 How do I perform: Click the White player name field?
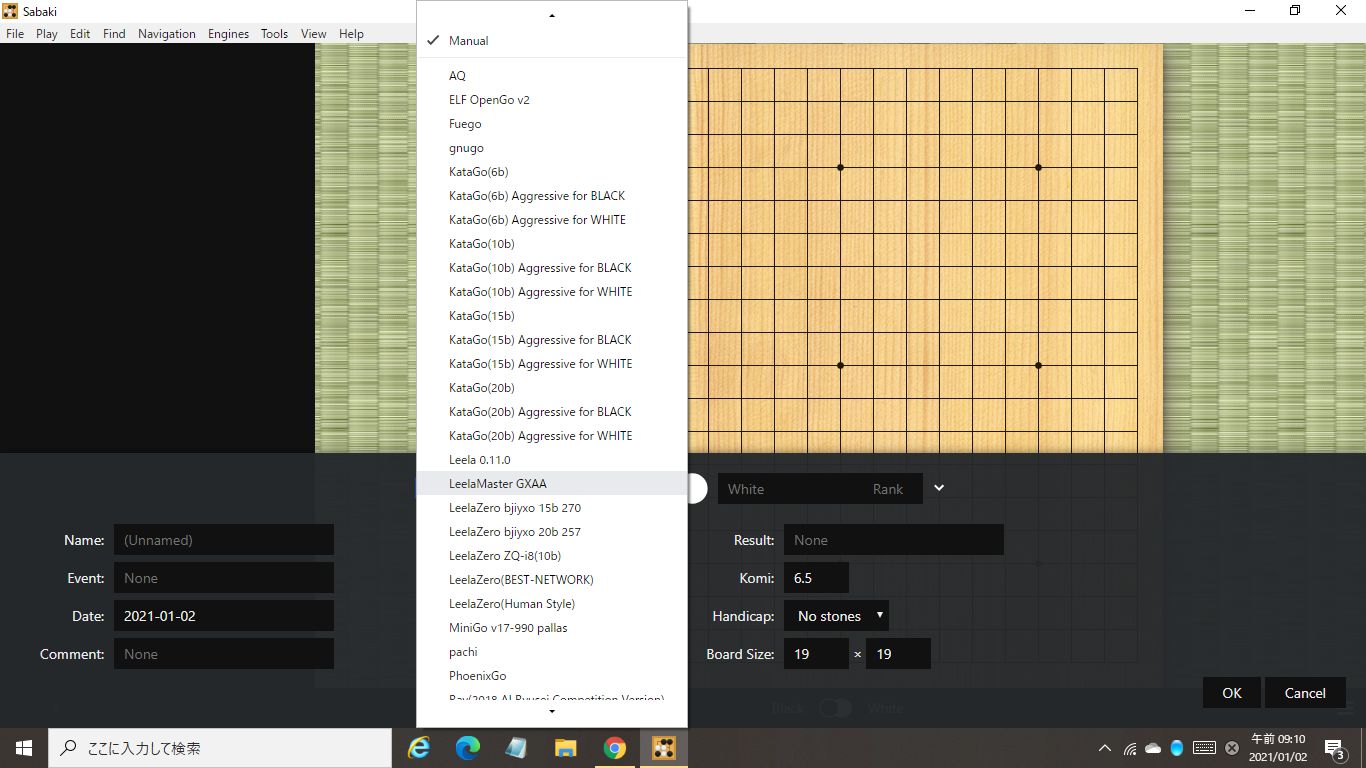click(x=791, y=489)
